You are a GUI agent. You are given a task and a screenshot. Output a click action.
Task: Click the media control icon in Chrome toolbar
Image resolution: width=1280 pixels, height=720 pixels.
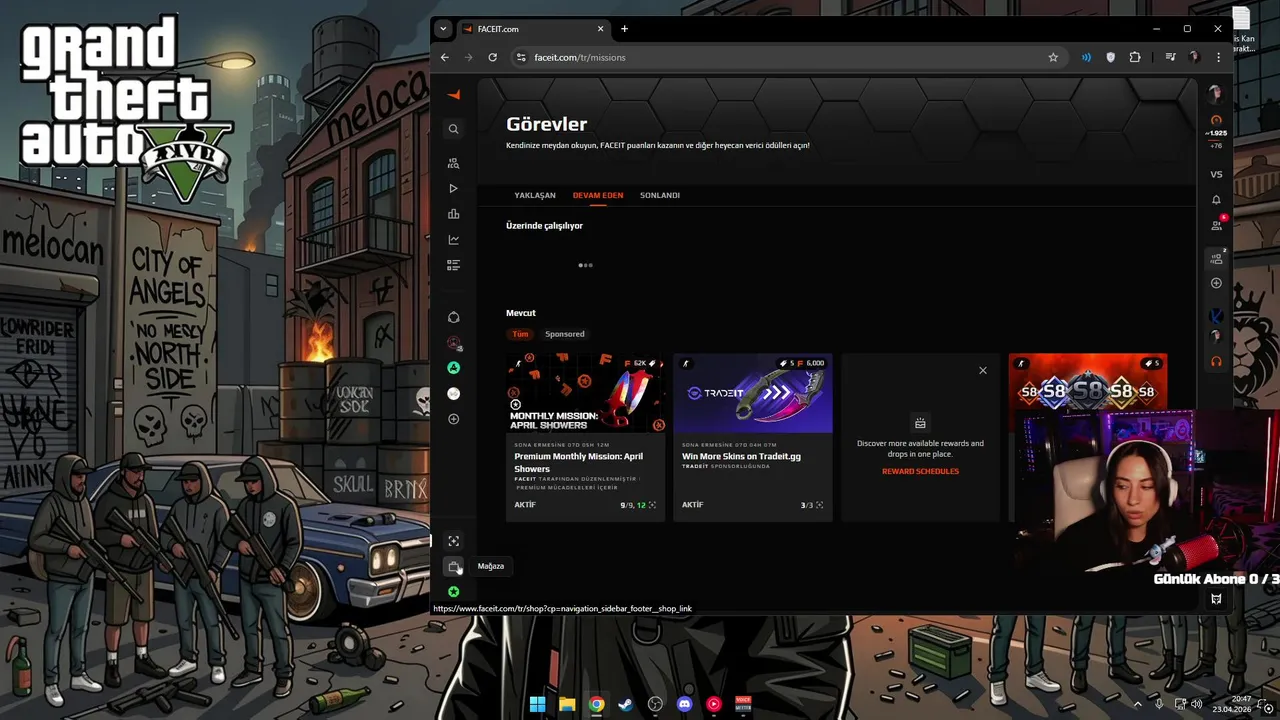click(x=1170, y=57)
